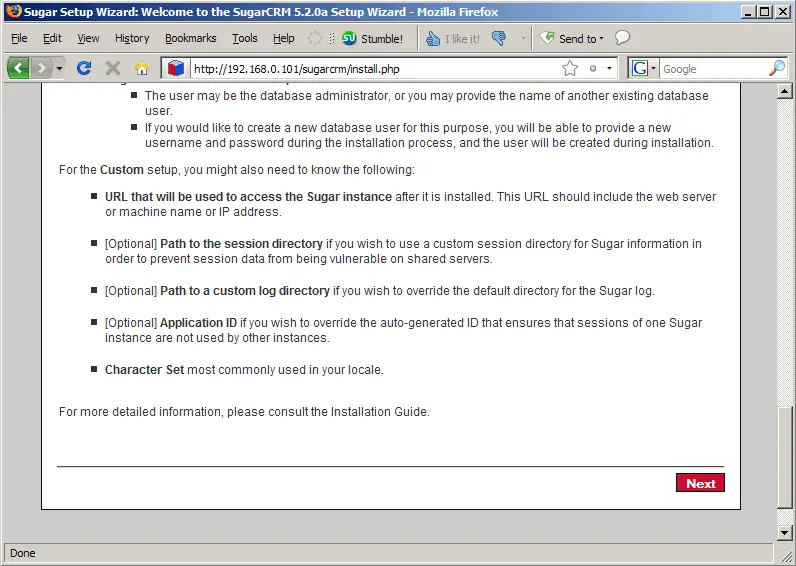Open the Send to dropdown
This screenshot has height=566, width=796.
point(572,39)
